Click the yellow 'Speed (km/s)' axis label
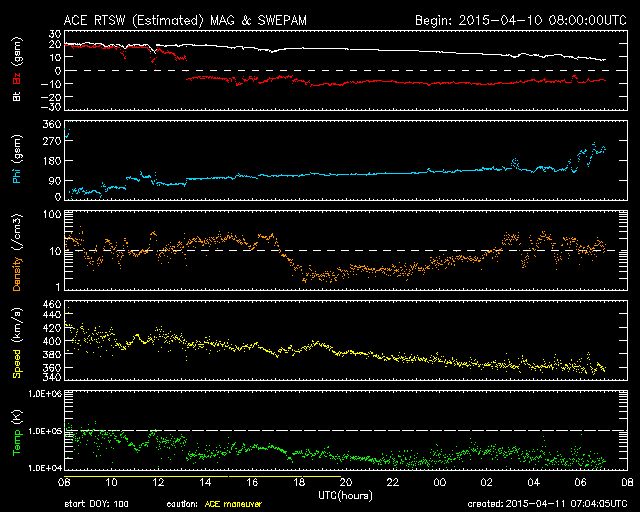This screenshot has height=512, width=640. [17, 343]
